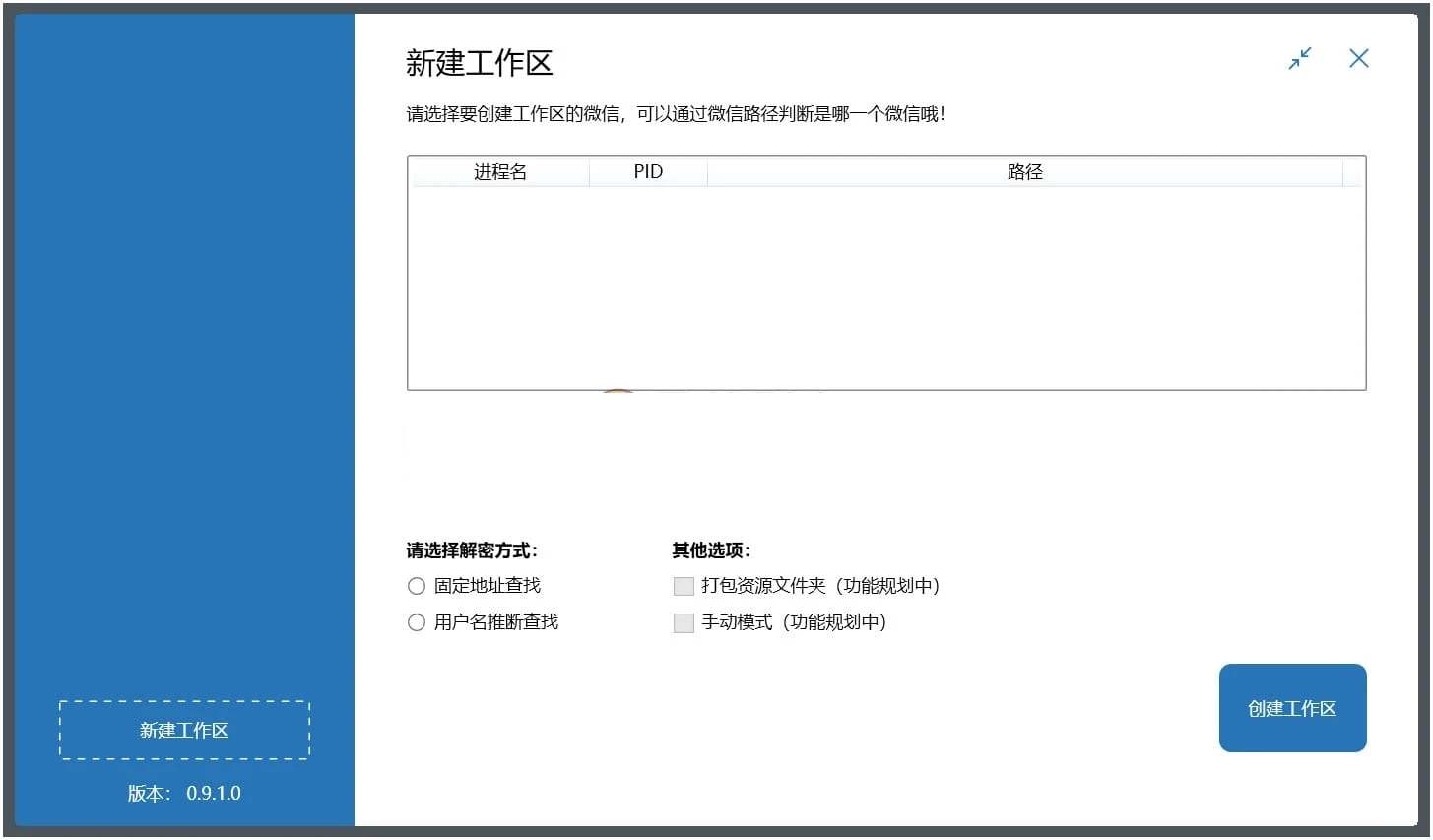Select the 用户名推断查找 decryption option
The width and height of the screenshot is (1433, 840).
[416, 621]
